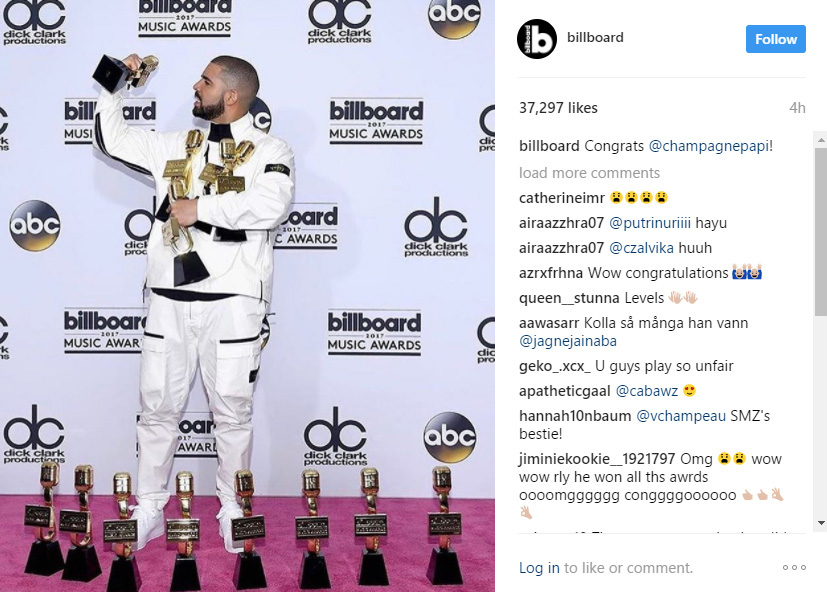Image resolution: width=827 pixels, height=592 pixels.
Task: Click the scrollbar down arrow in comments
Action: tap(821, 523)
